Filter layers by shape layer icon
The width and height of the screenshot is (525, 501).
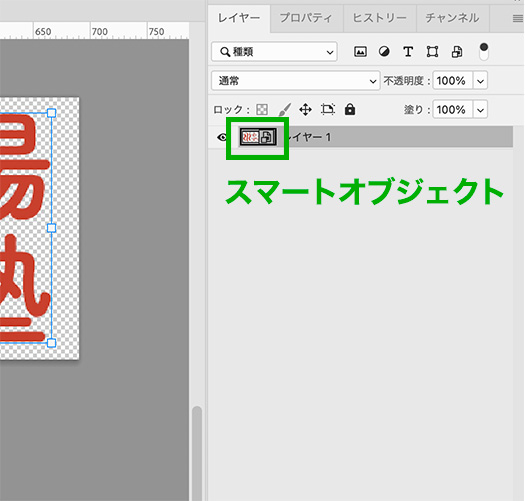[432, 52]
